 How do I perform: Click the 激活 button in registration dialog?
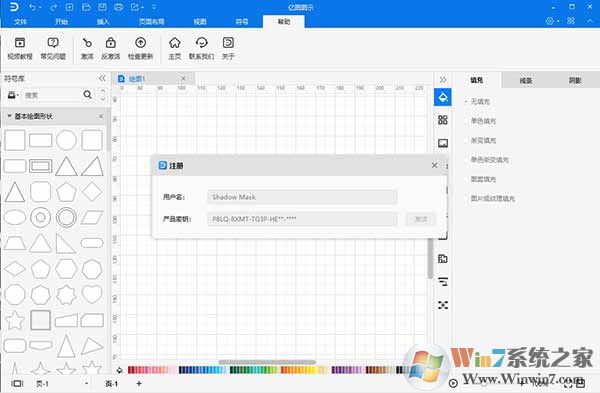click(421, 219)
